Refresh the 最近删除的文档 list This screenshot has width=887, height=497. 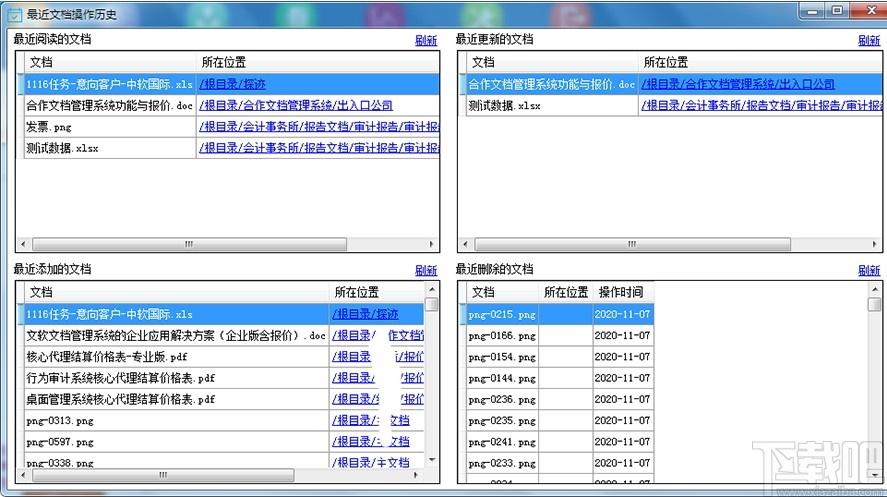(x=869, y=270)
